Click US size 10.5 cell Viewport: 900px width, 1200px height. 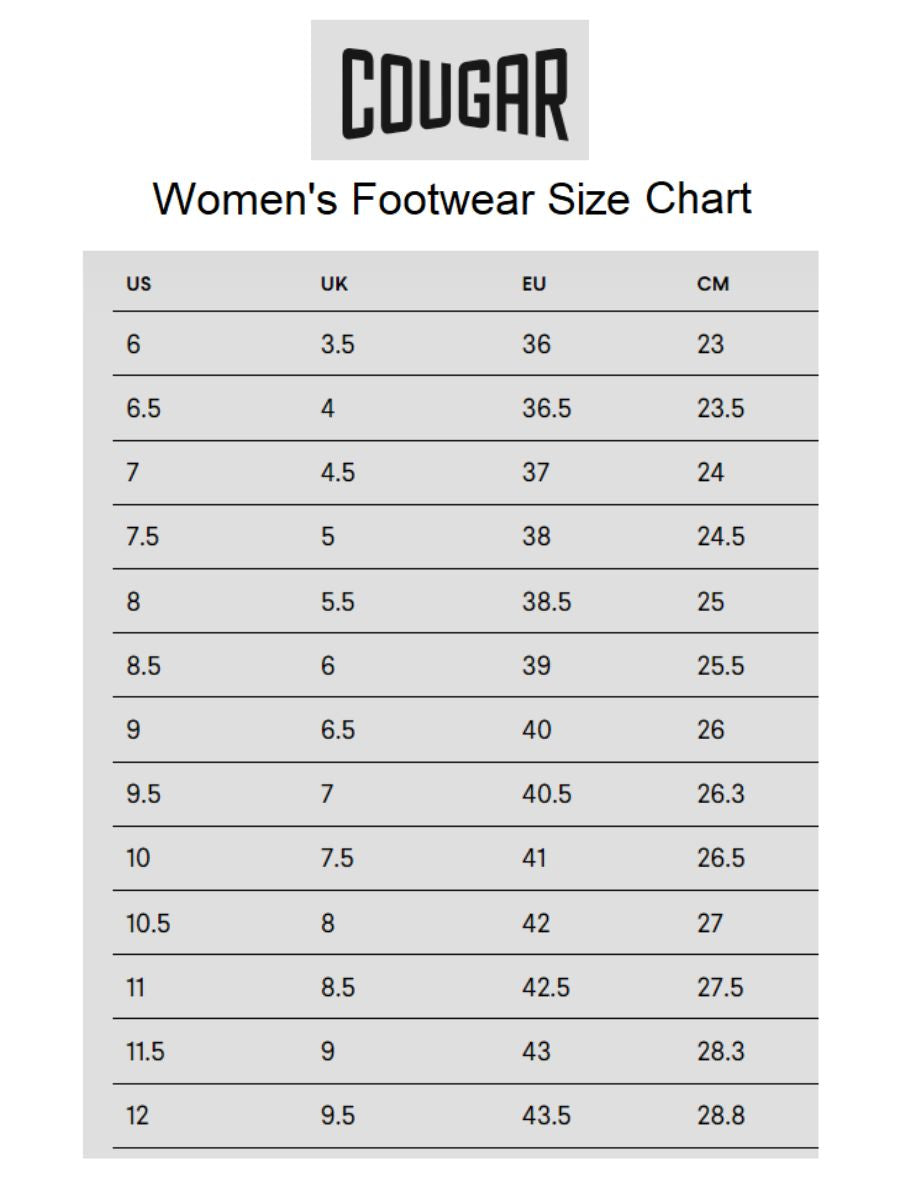(148, 923)
